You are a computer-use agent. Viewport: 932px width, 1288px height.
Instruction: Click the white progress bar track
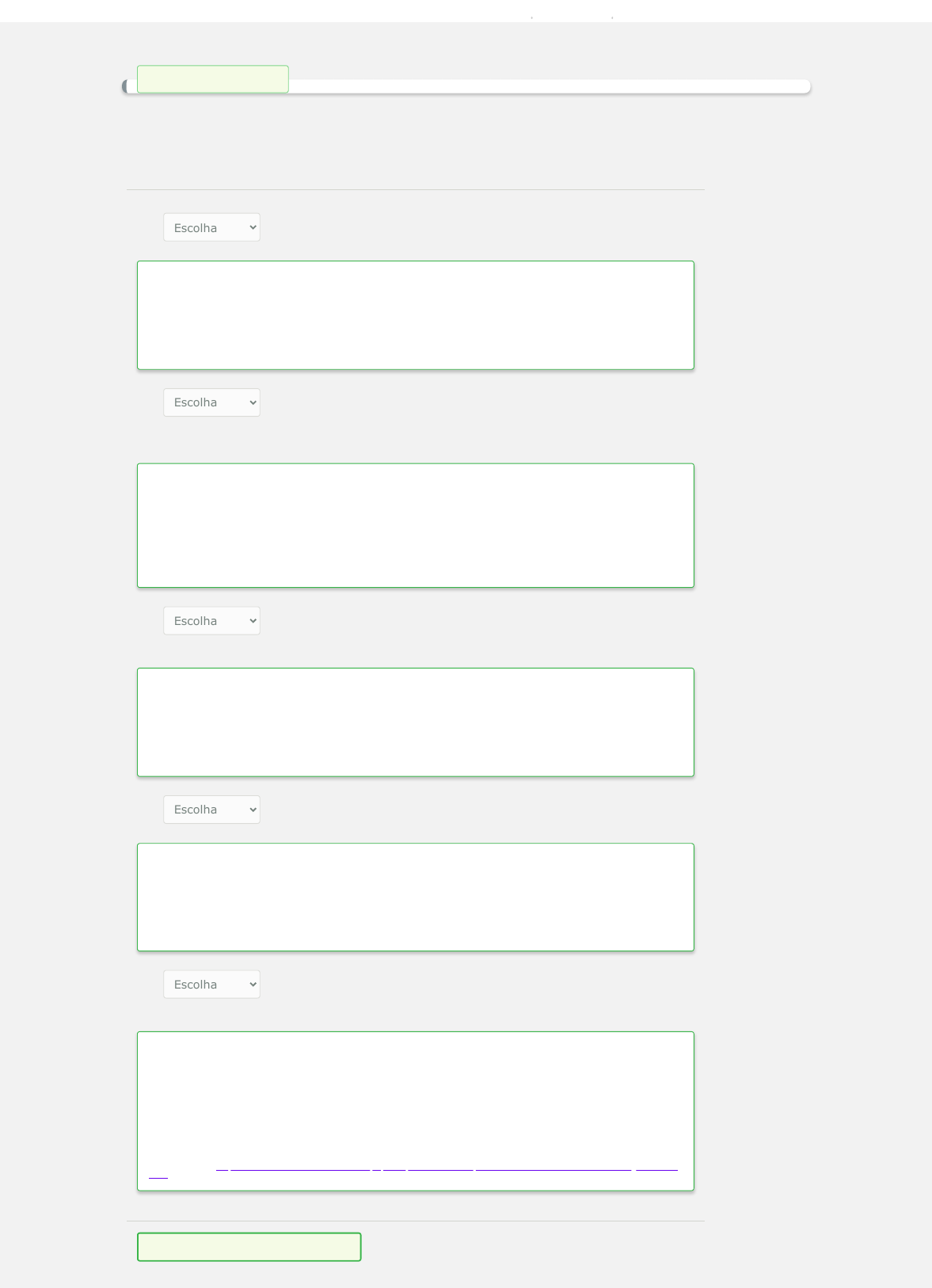coord(550,86)
